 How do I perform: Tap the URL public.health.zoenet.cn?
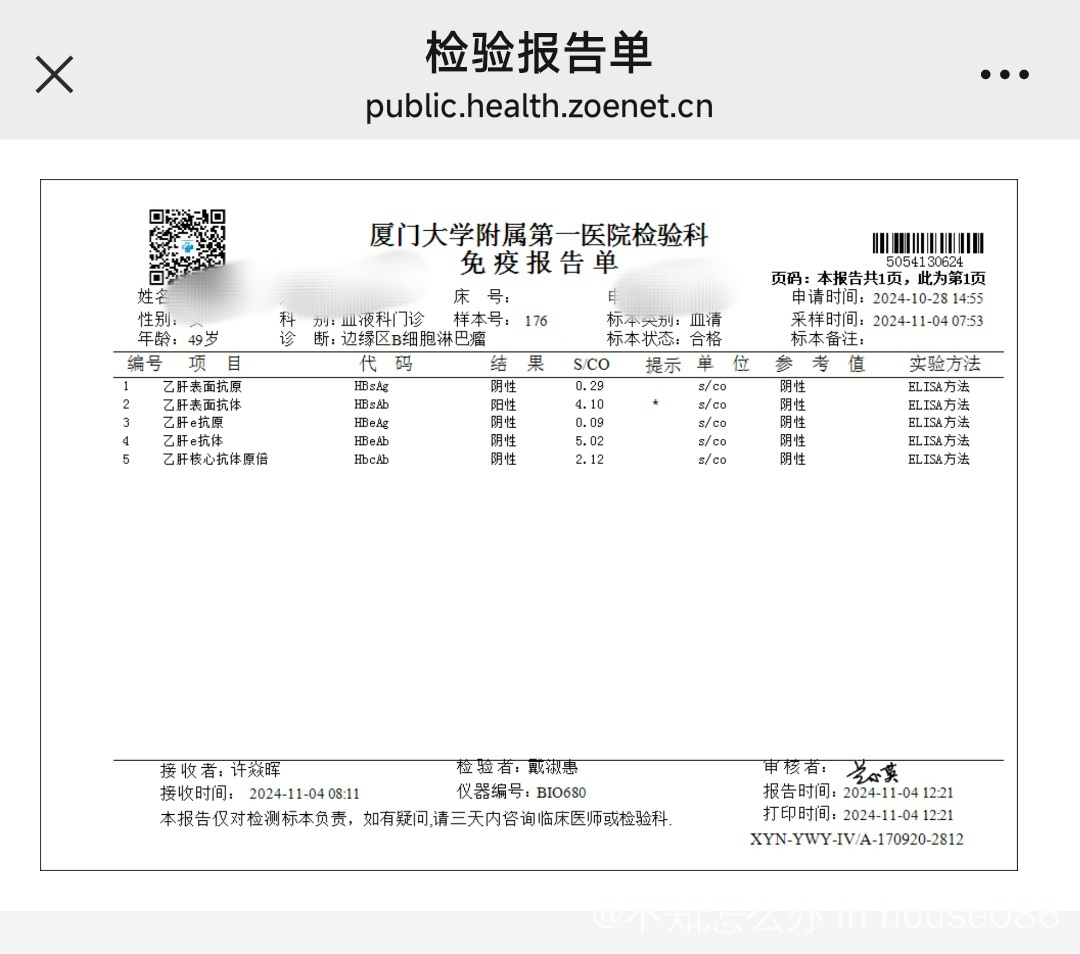tap(539, 107)
